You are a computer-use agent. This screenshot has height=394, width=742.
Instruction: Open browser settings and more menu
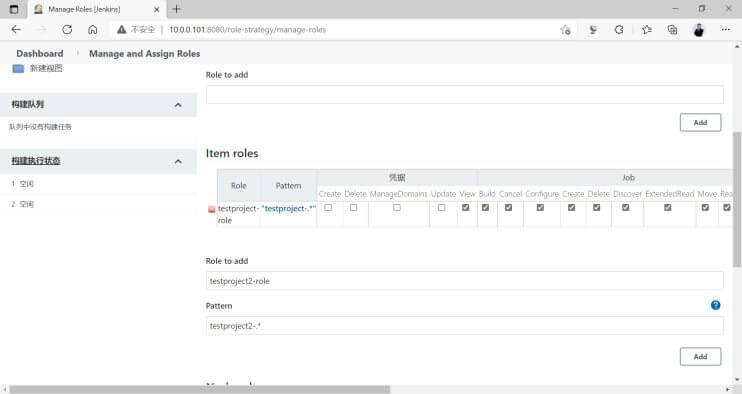click(x=725, y=30)
